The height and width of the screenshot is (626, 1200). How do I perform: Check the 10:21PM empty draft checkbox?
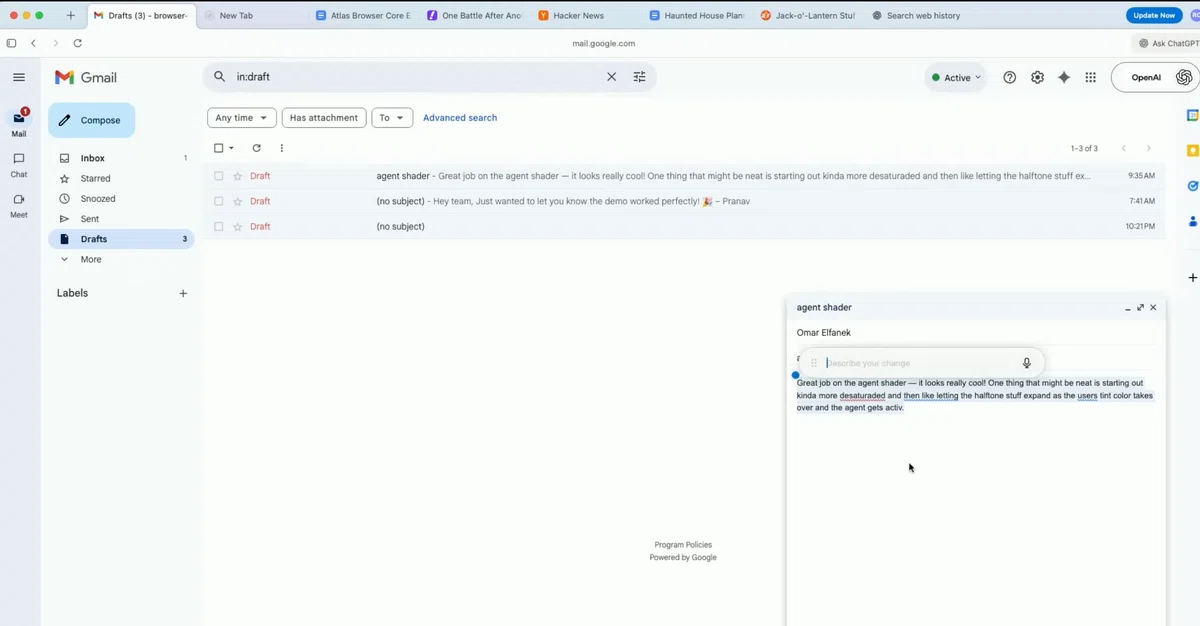(x=219, y=226)
